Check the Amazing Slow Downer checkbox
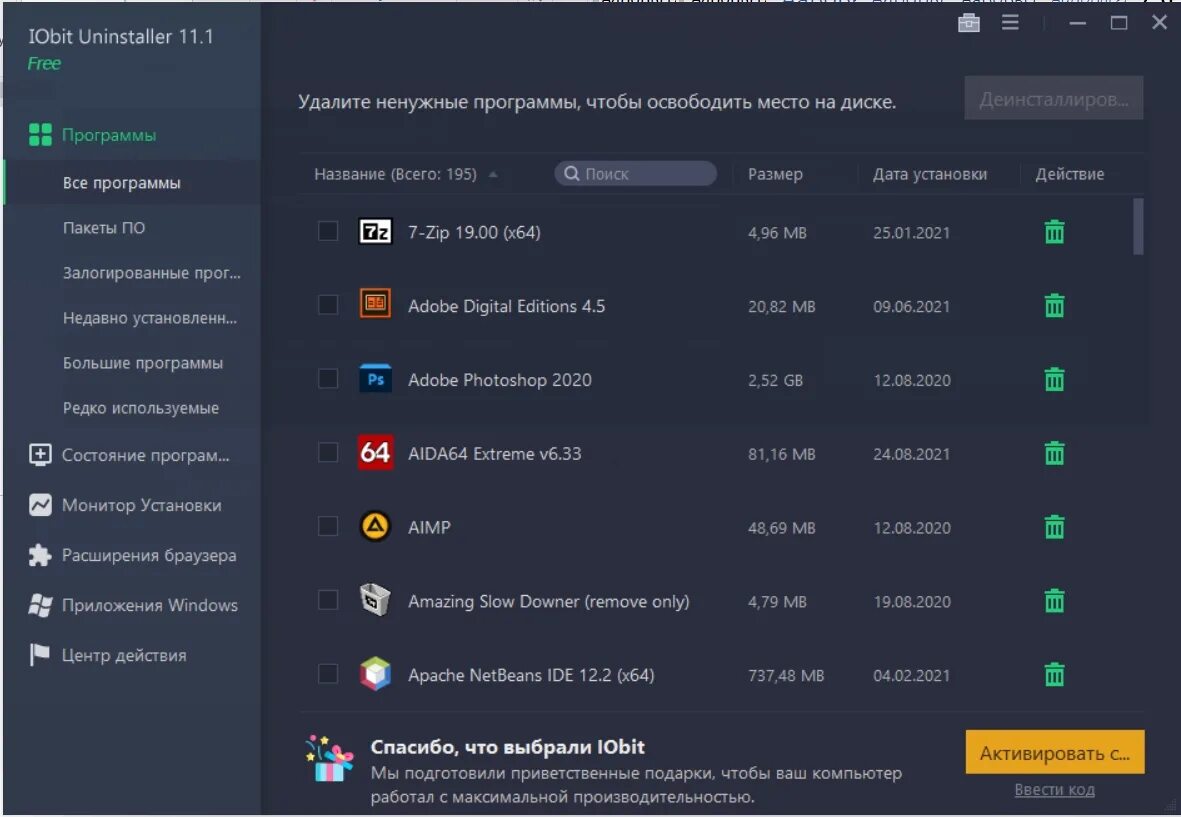Viewport: 1181px width, 817px height. coord(328,599)
